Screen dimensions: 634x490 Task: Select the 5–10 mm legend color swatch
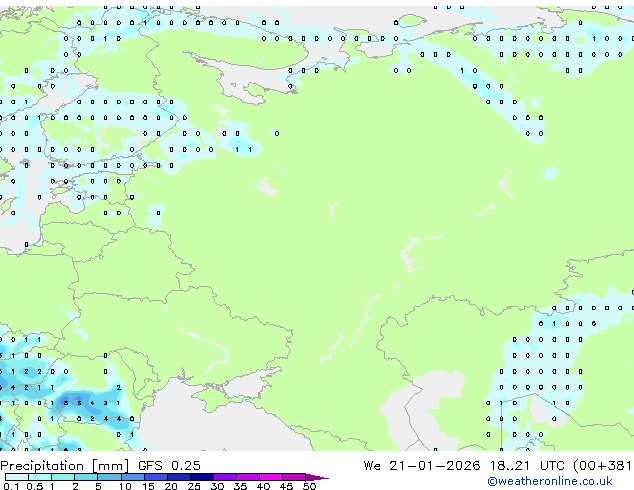click(x=109, y=477)
